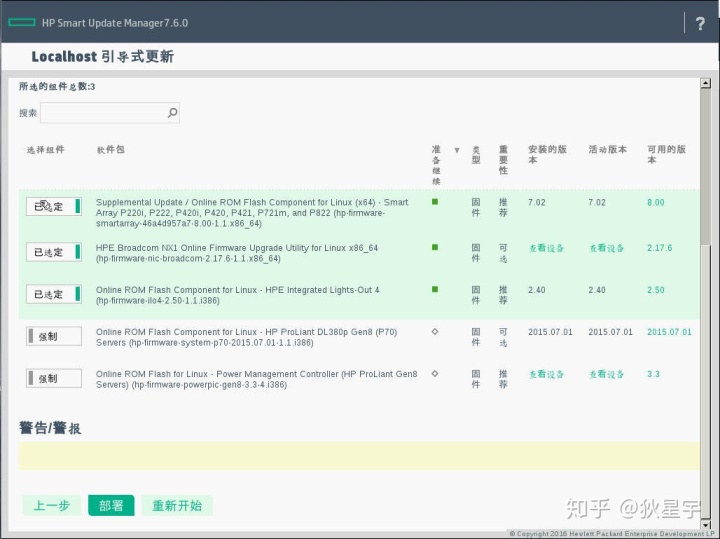Click the 重要性 column header
720x539 pixels.
coord(503,160)
